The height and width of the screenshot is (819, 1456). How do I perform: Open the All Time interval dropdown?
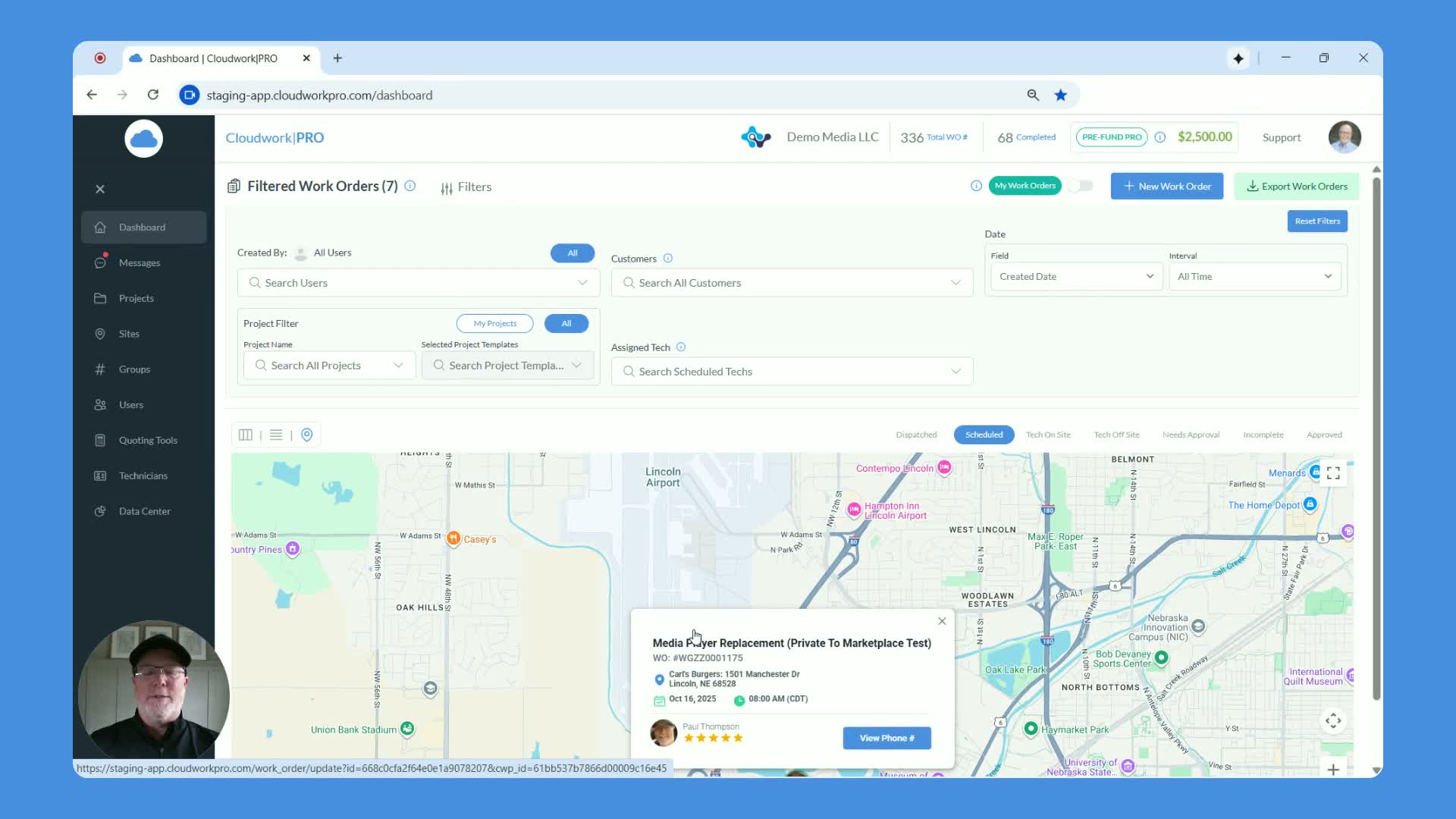[1255, 277]
